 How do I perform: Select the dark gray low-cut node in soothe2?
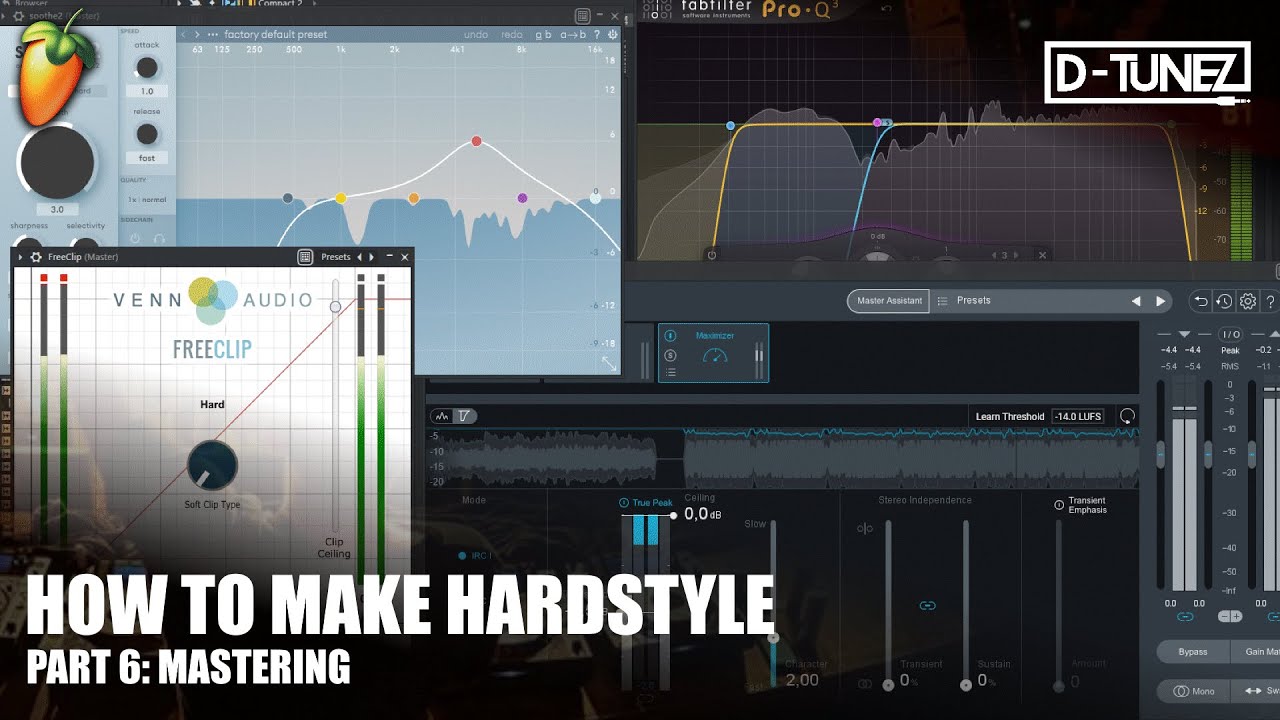tap(288, 198)
